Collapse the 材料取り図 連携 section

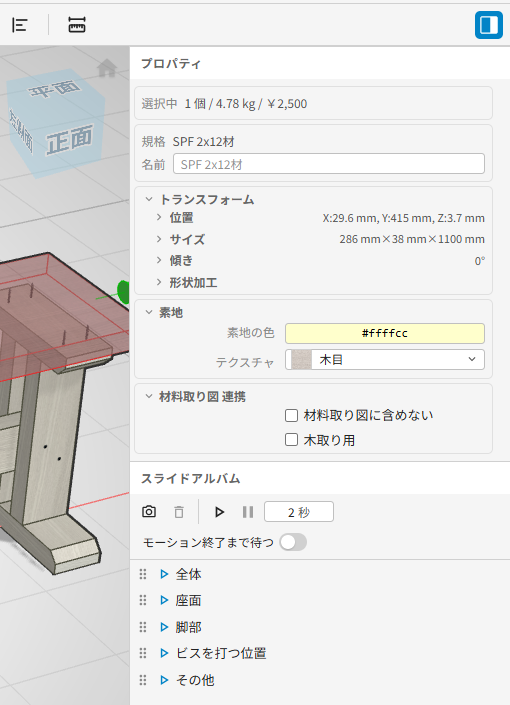(149, 396)
